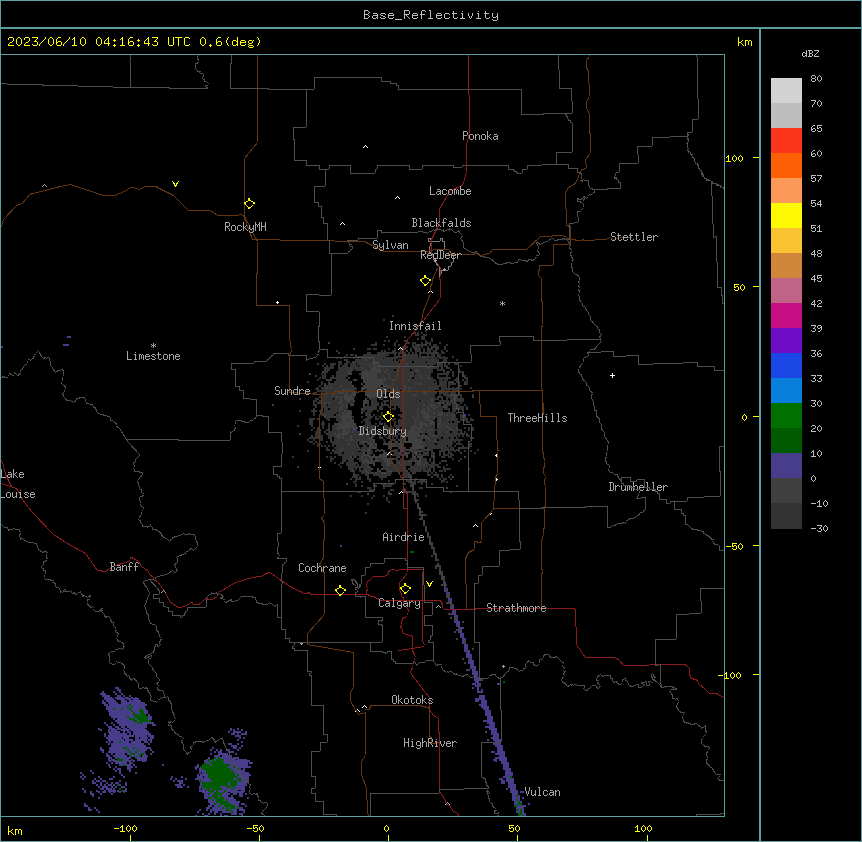Image resolution: width=862 pixels, height=842 pixels.
Task: Select the red 60 dBZ color swatch
Action: [x=786, y=140]
